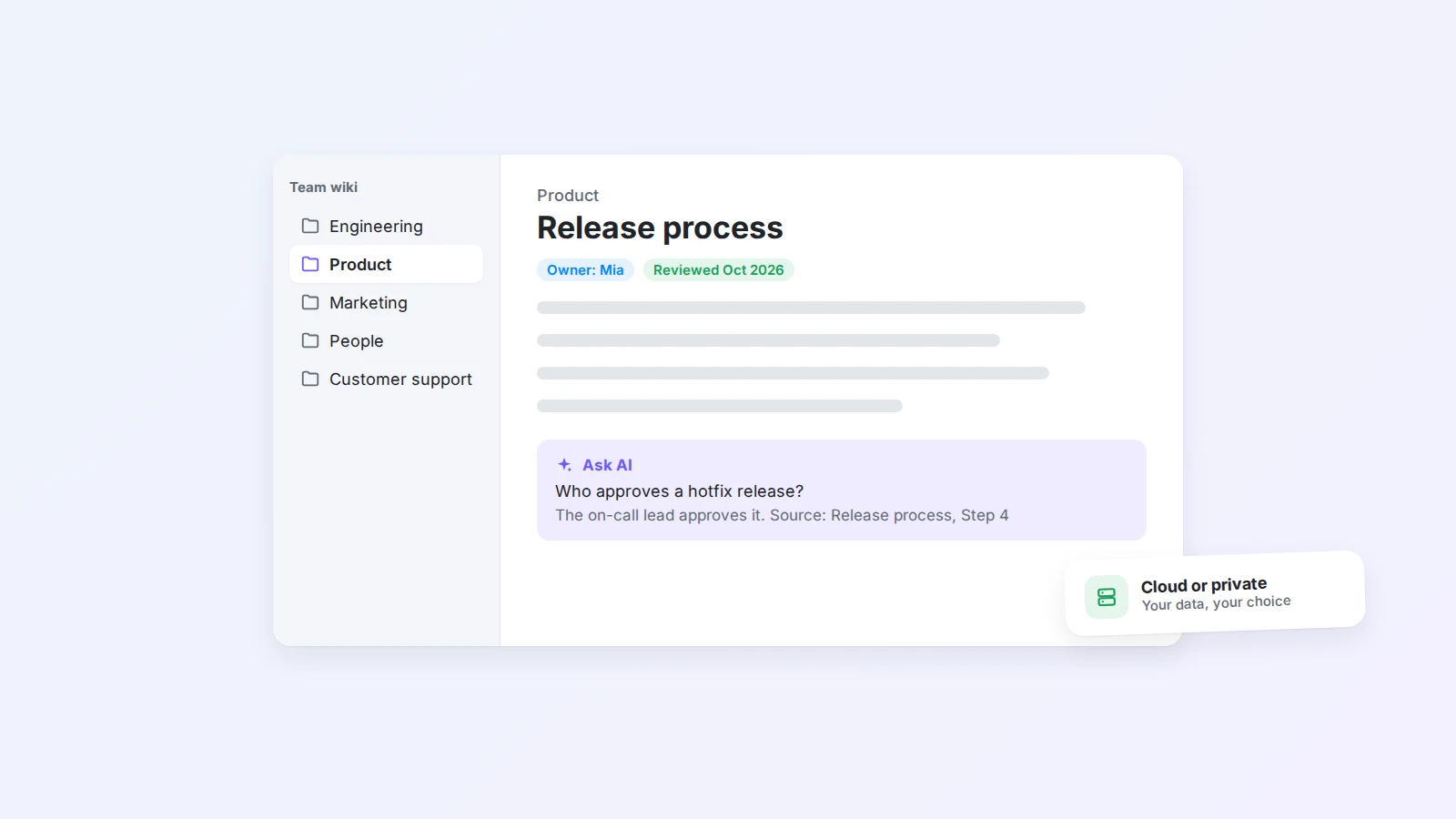Click the Ask AI sparkle icon
The height and width of the screenshot is (819, 1456).
564,464
